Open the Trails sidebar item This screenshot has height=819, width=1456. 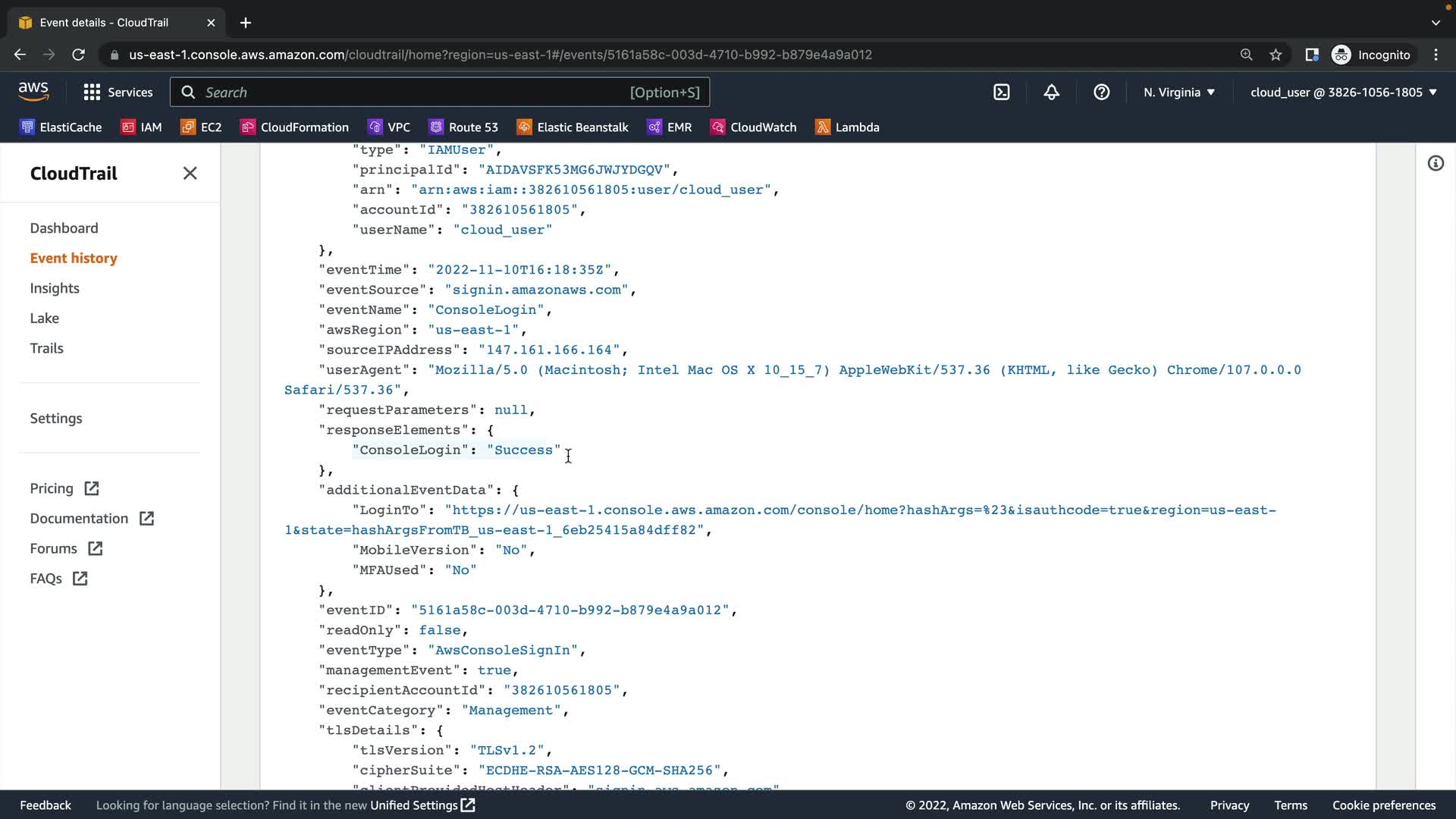[46, 348]
